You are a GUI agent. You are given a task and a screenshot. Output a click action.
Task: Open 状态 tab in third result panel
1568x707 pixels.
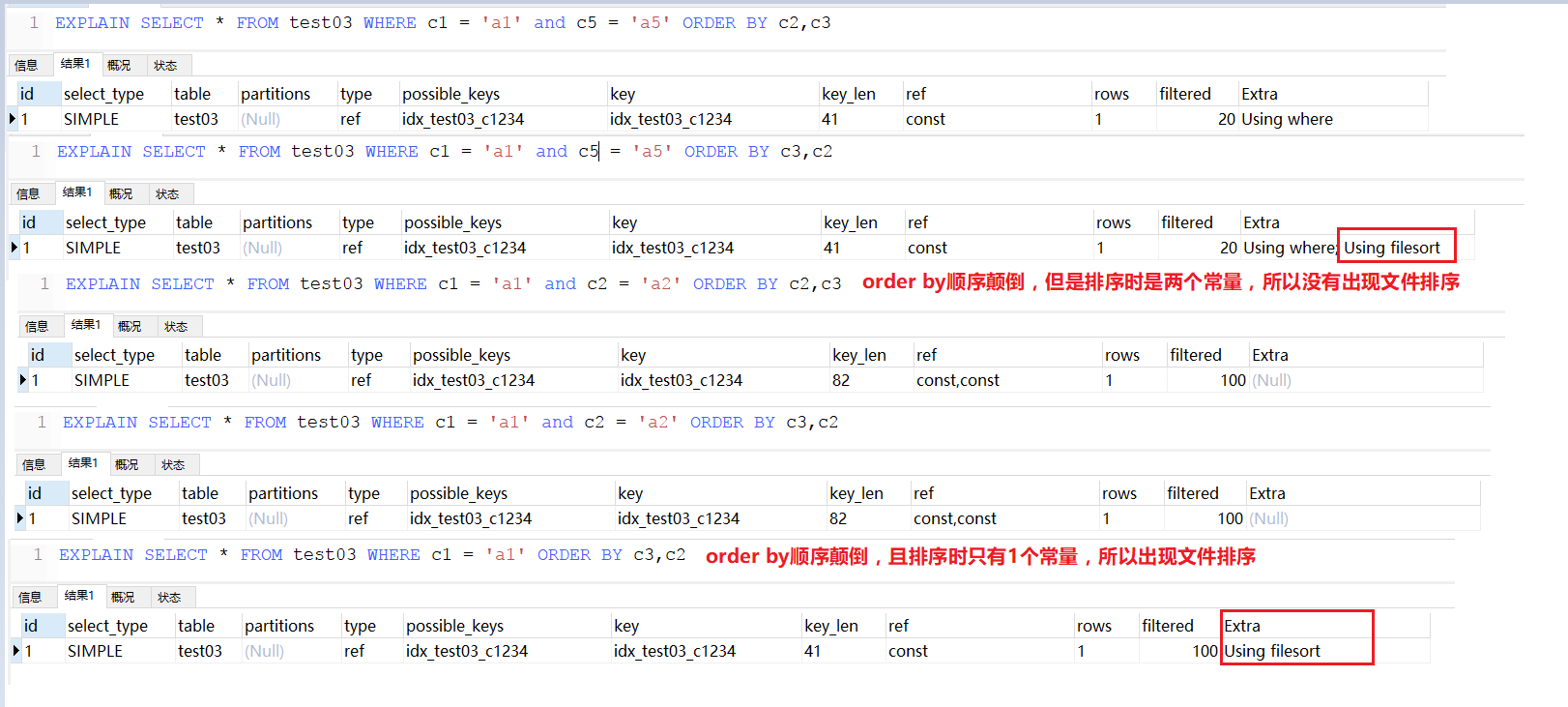pyautogui.click(x=176, y=327)
